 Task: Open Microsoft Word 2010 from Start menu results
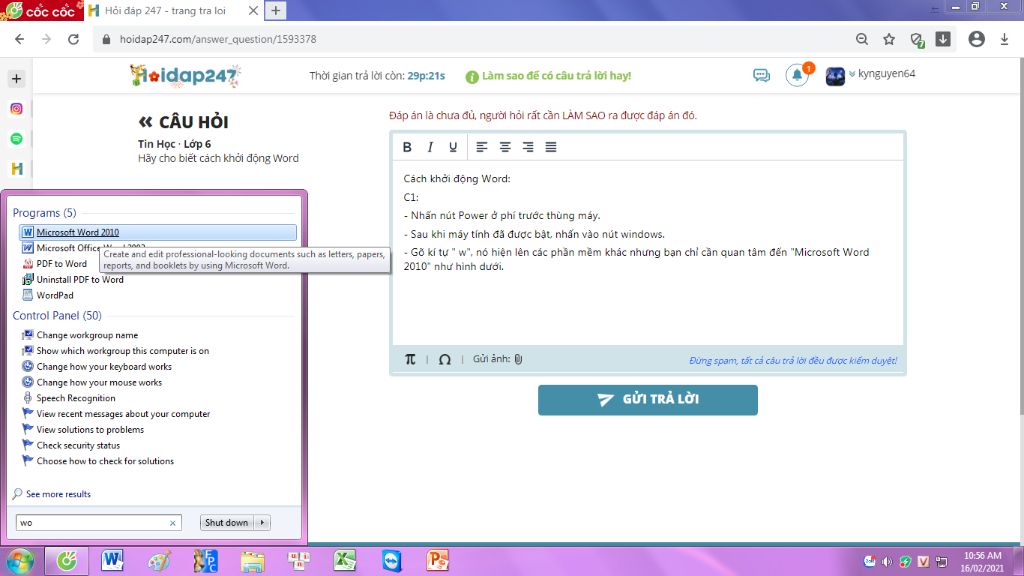157,232
